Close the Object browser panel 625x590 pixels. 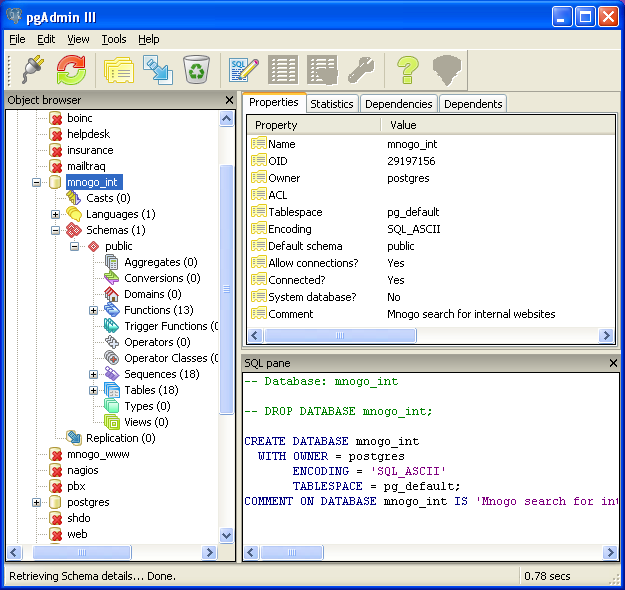pyautogui.click(x=229, y=100)
